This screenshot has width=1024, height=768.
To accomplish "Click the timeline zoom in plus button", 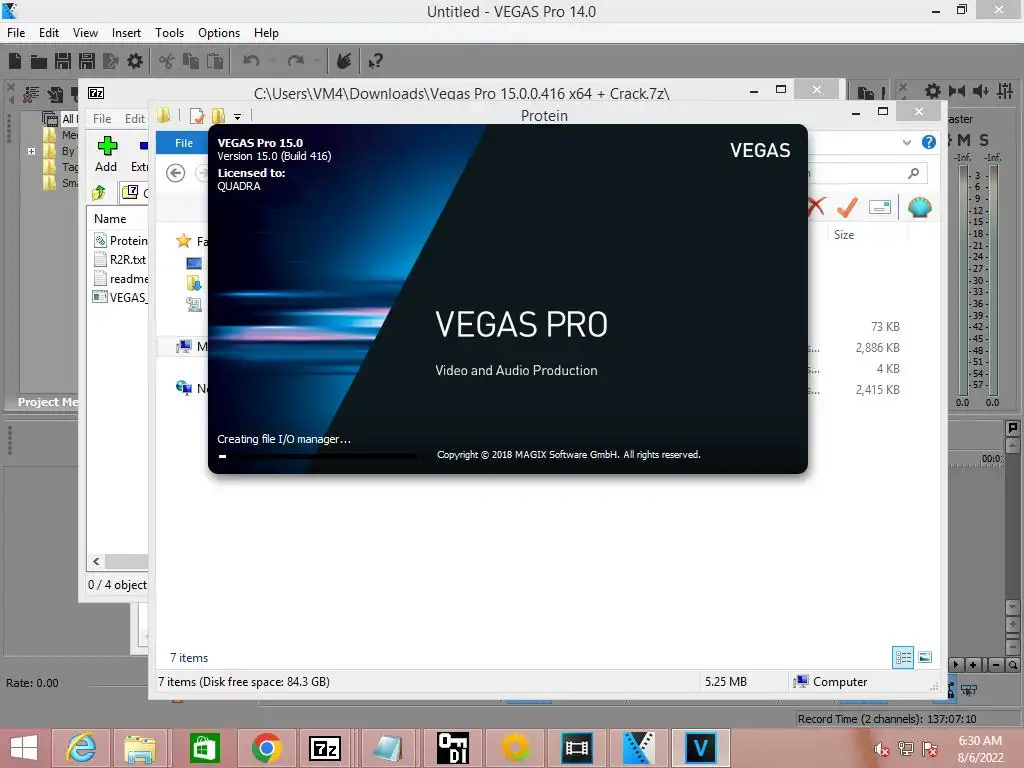I will [973, 665].
